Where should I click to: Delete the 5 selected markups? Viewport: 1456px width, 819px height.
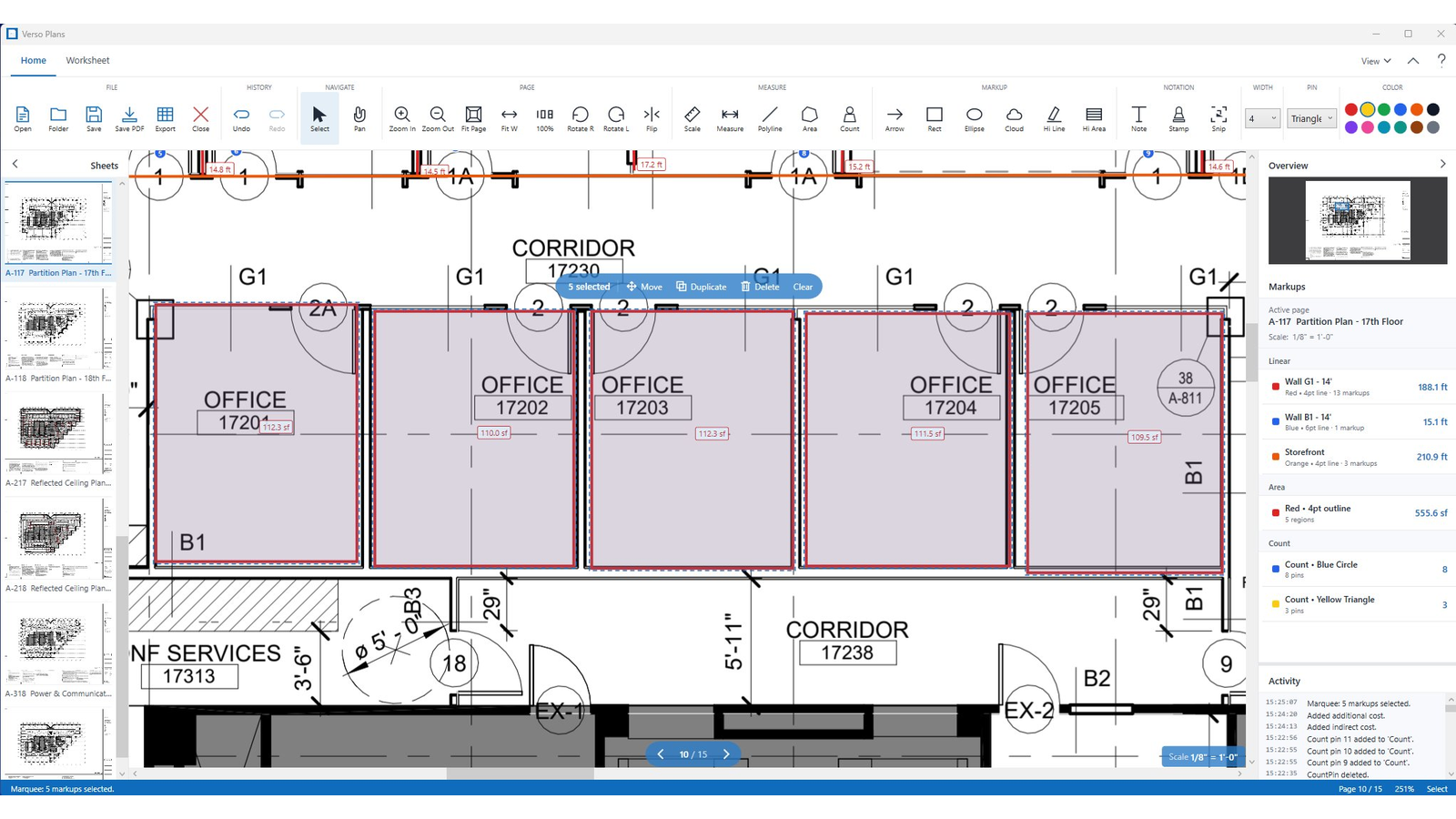pos(760,287)
